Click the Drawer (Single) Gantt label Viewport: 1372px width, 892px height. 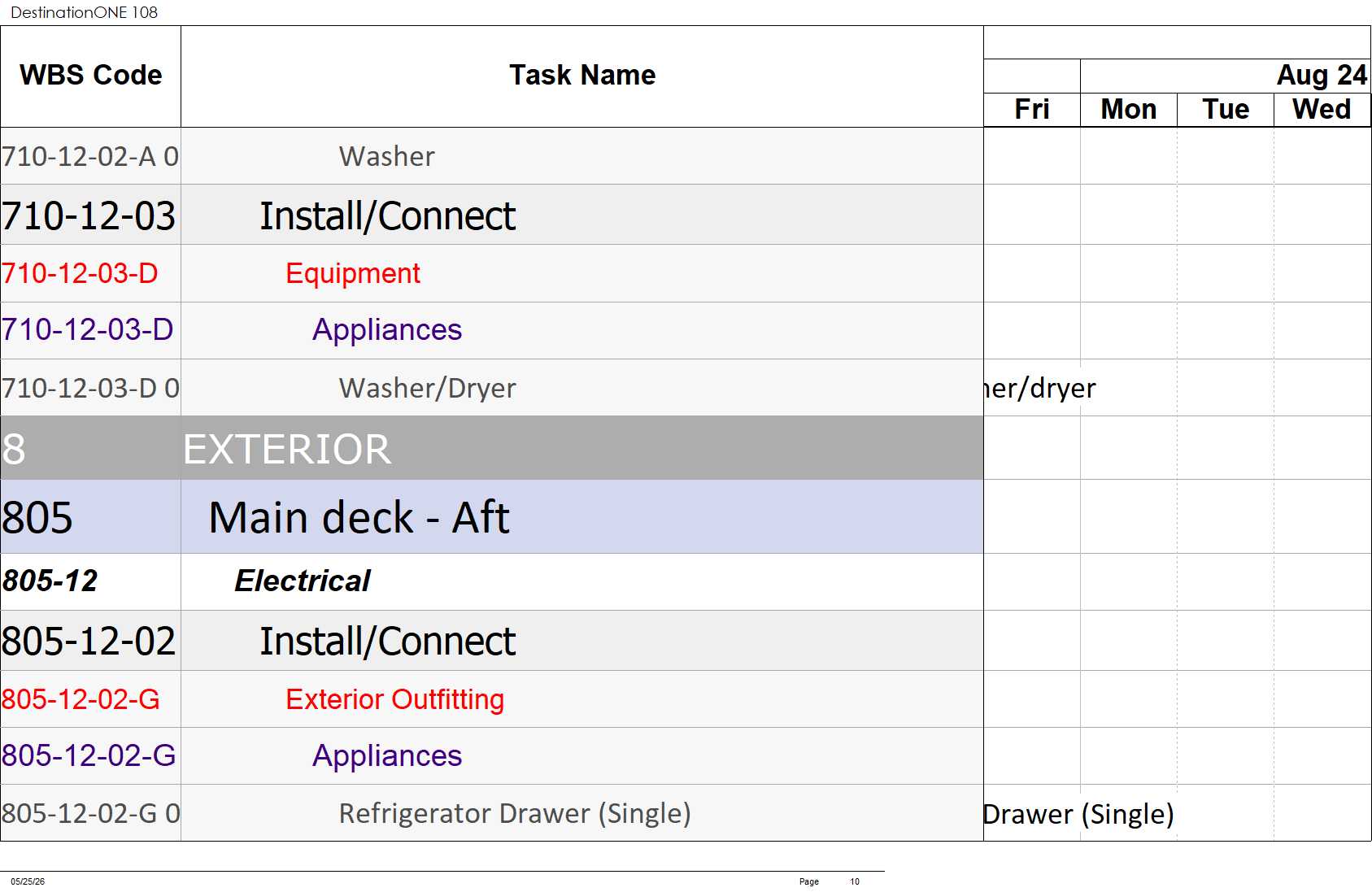tap(1078, 814)
